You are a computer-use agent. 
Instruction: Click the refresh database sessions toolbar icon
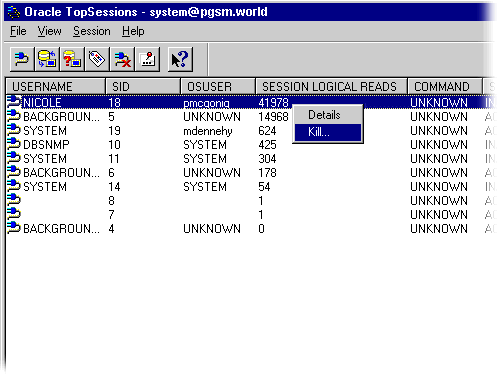point(47,59)
